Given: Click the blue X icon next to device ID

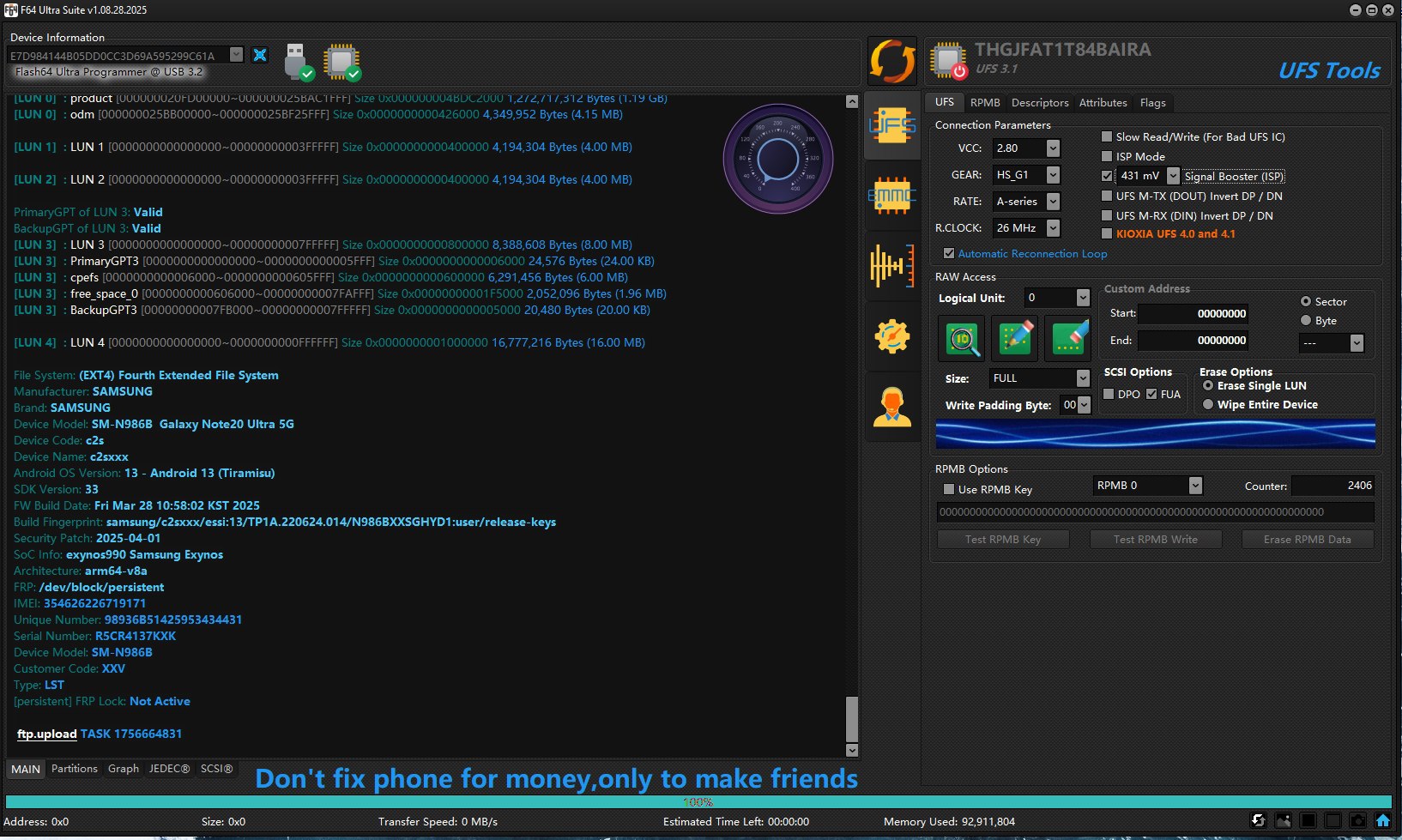Looking at the screenshot, I should pyautogui.click(x=260, y=55).
